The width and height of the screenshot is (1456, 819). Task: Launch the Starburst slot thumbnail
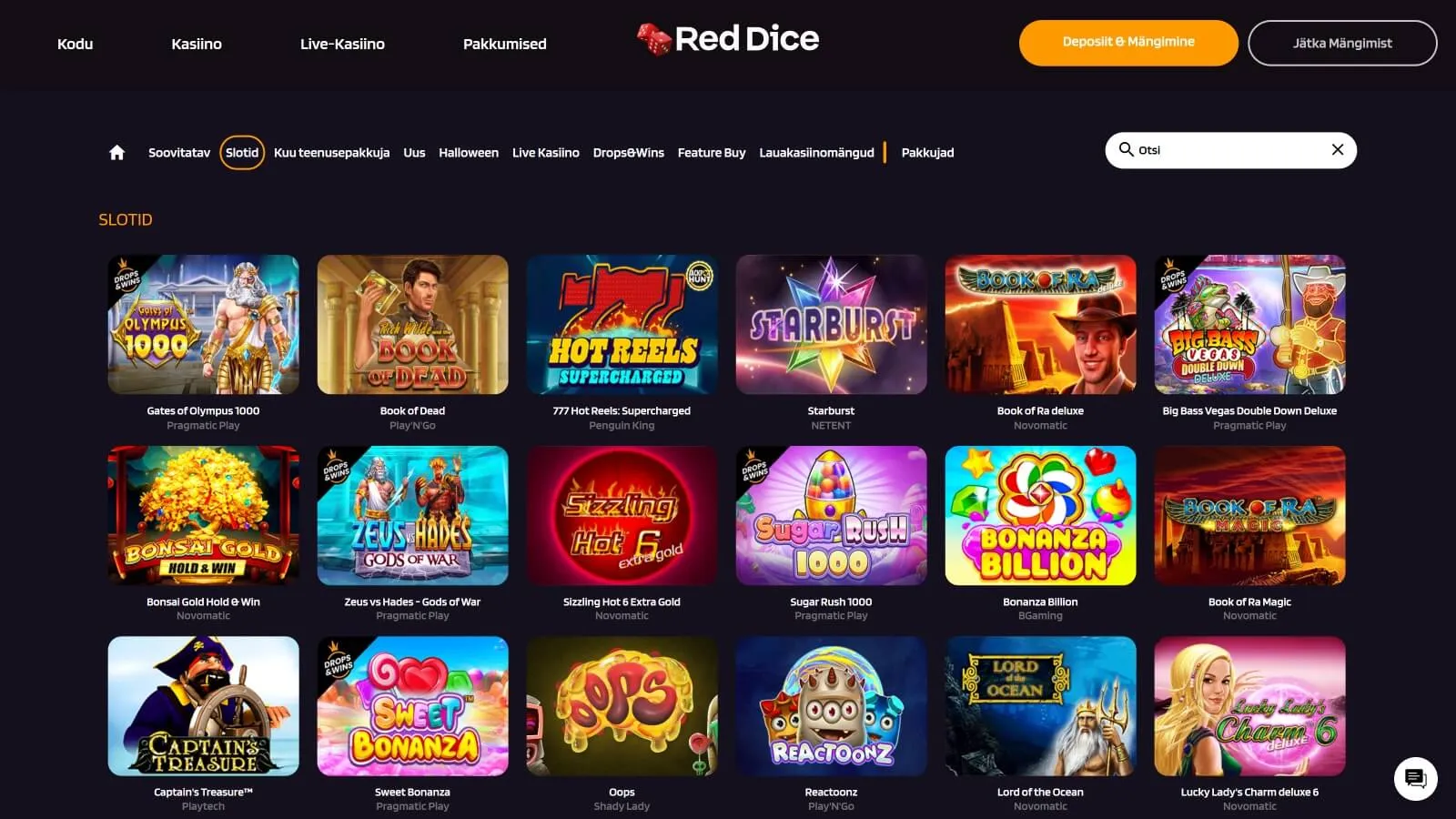tap(831, 325)
